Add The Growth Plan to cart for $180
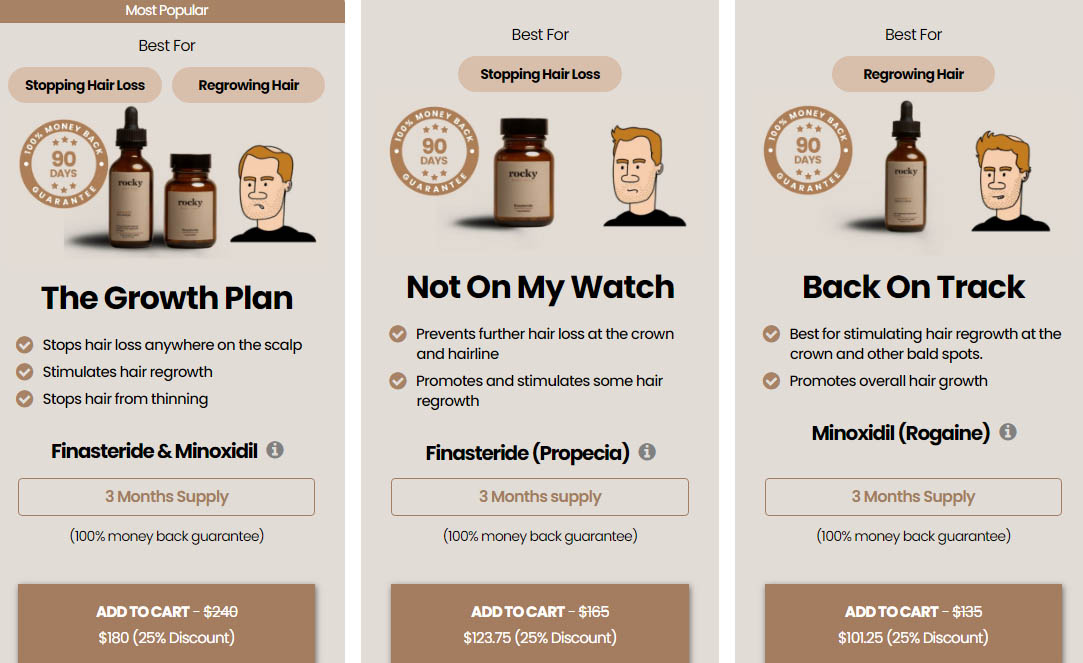1083x663 pixels. pyautogui.click(x=166, y=624)
